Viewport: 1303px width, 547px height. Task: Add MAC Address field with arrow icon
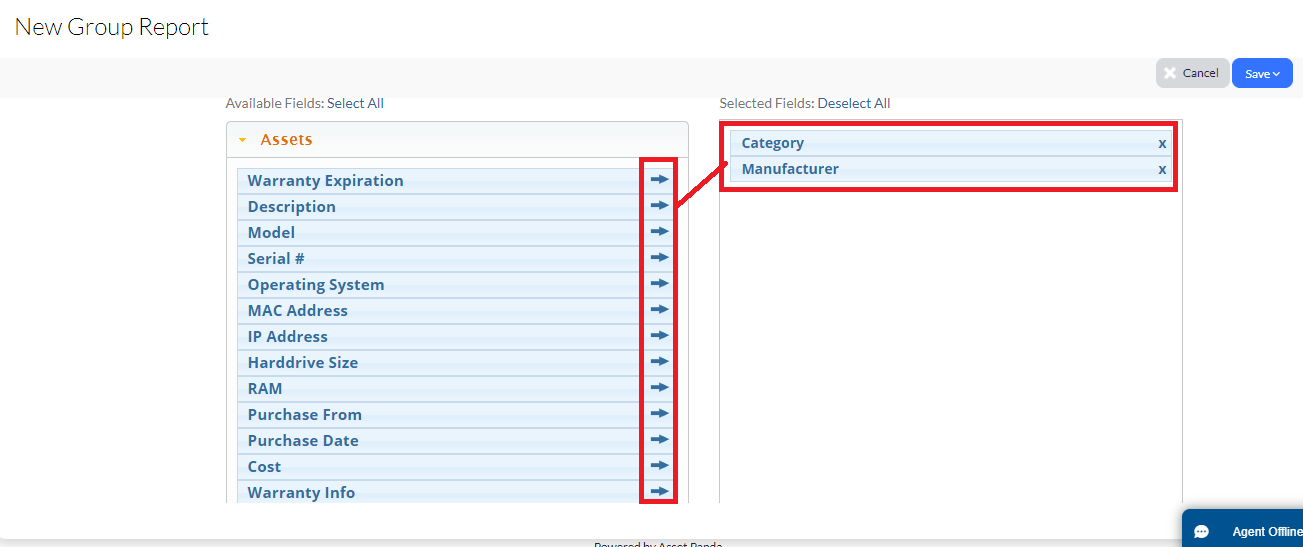click(x=659, y=310)
